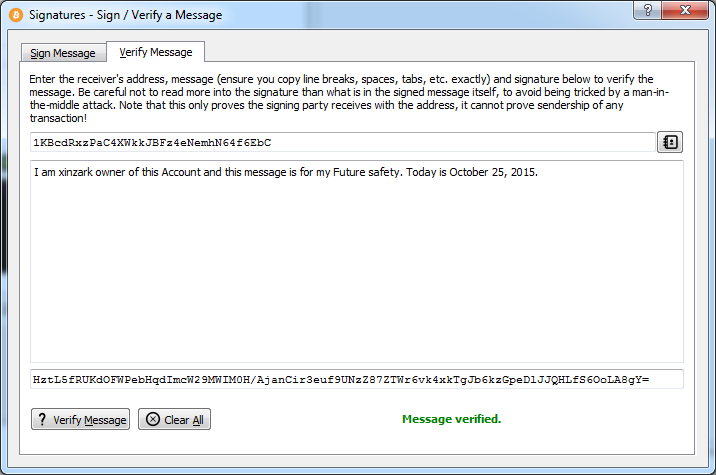Click the Verify Message button
The width and height of the screenshot is (716, 475).
80,419
